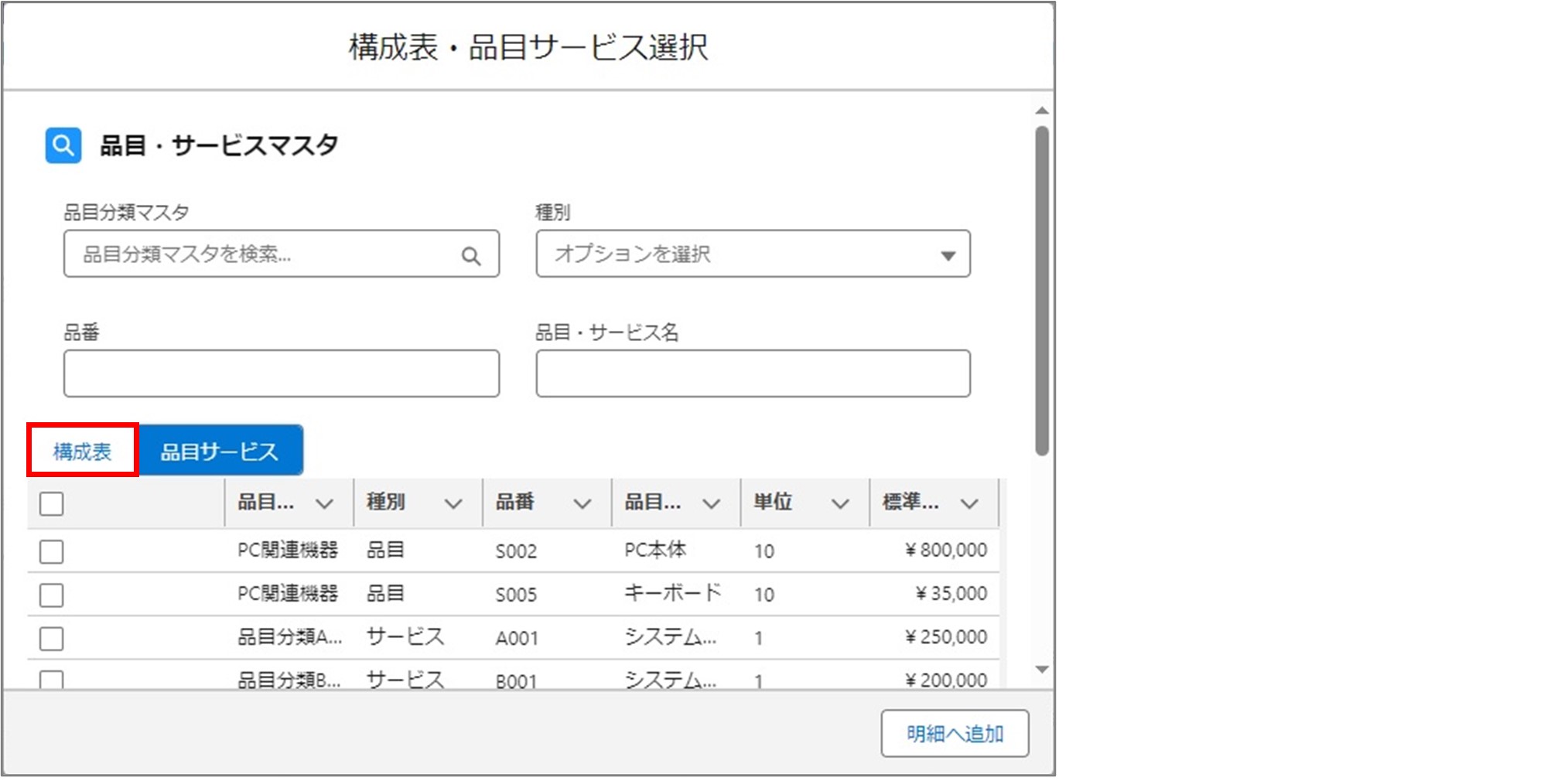Check the S002 PC本体 row checkbox
This screenshot has height=781, width=1568.
pyautogui.click(x=52, y=552)
